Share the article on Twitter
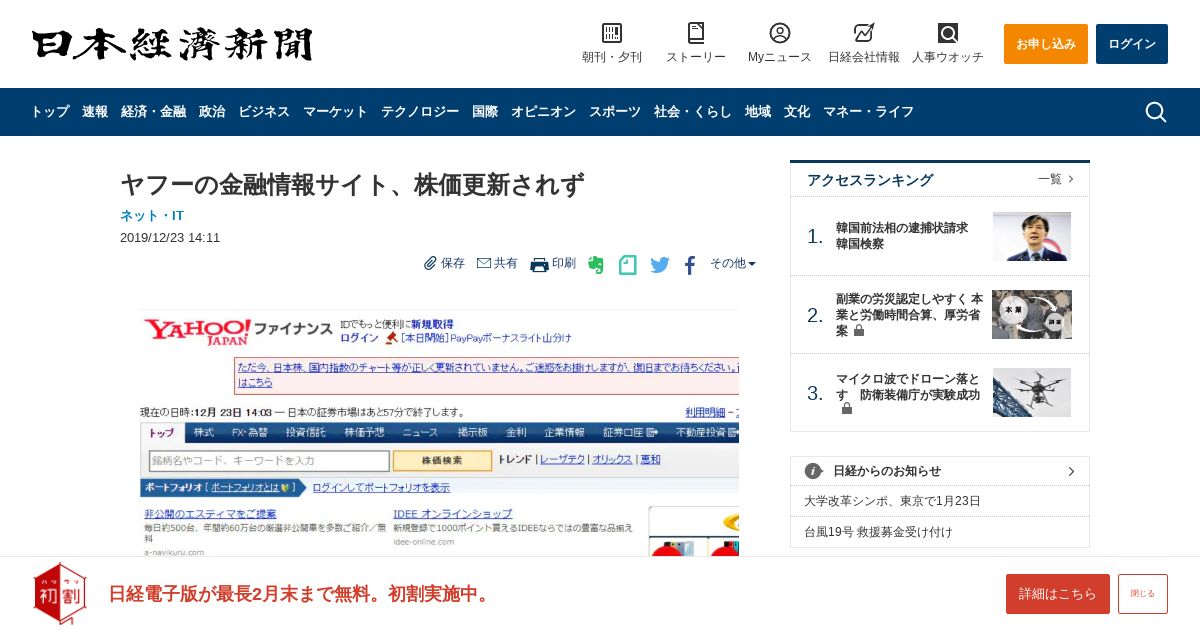 point(660,265)
